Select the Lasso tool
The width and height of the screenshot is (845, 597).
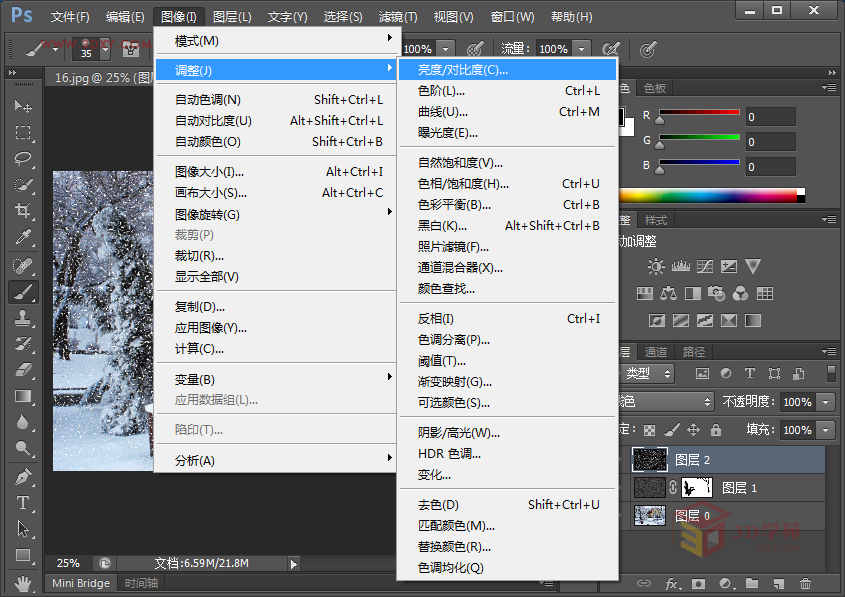coord(23,159)
